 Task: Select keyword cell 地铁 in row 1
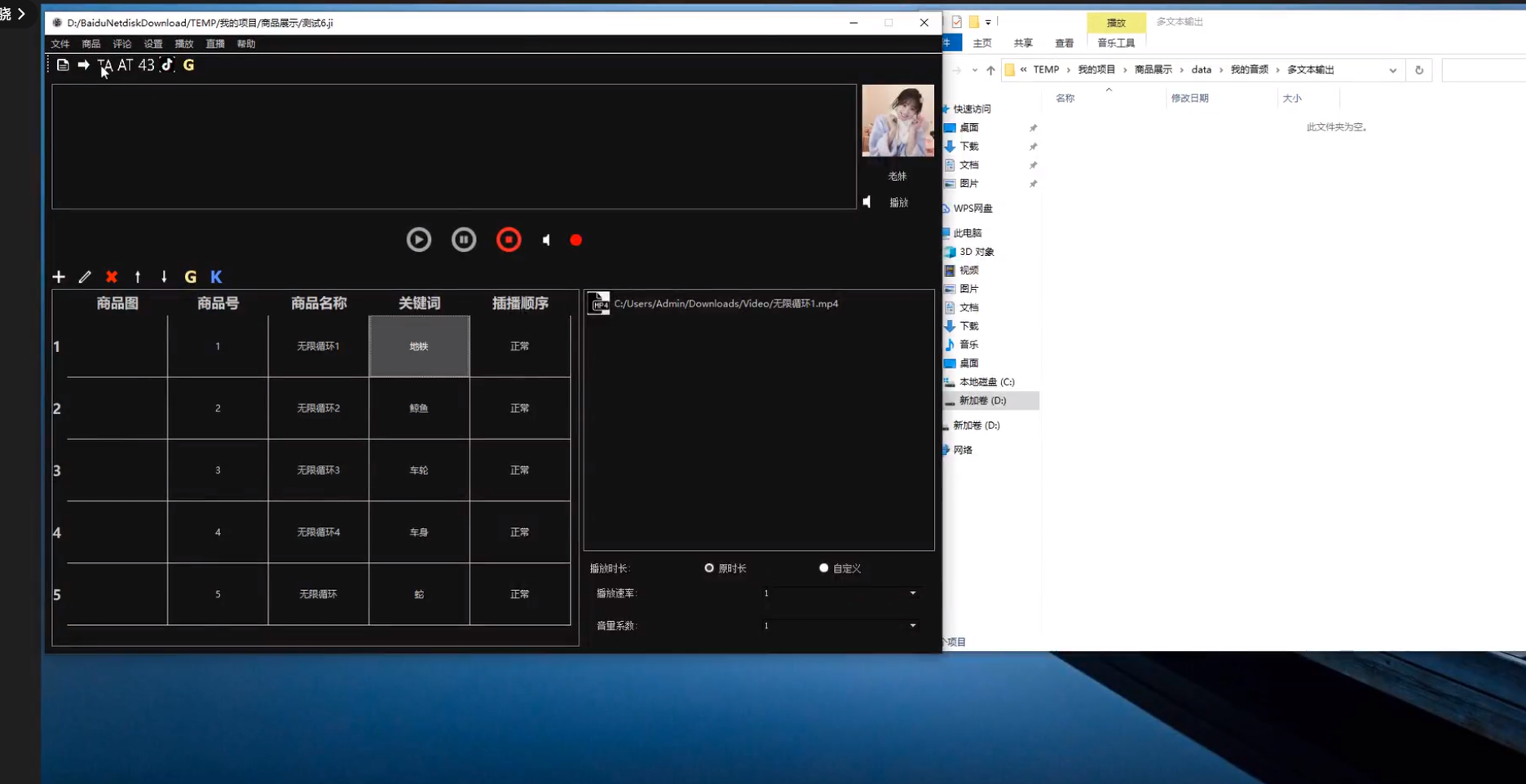point(419,346)
